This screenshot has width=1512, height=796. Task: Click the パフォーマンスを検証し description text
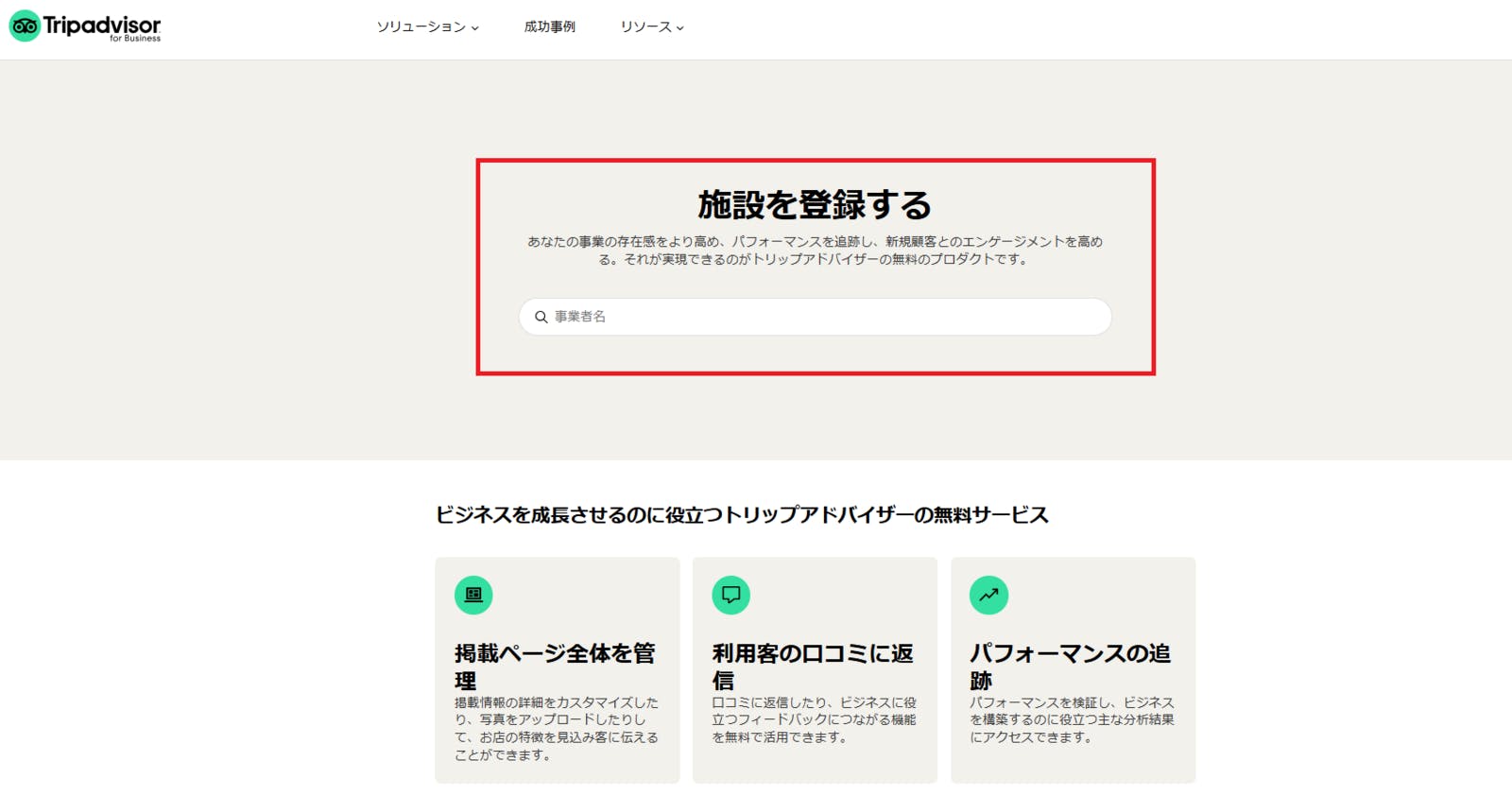pos(1072,720)
